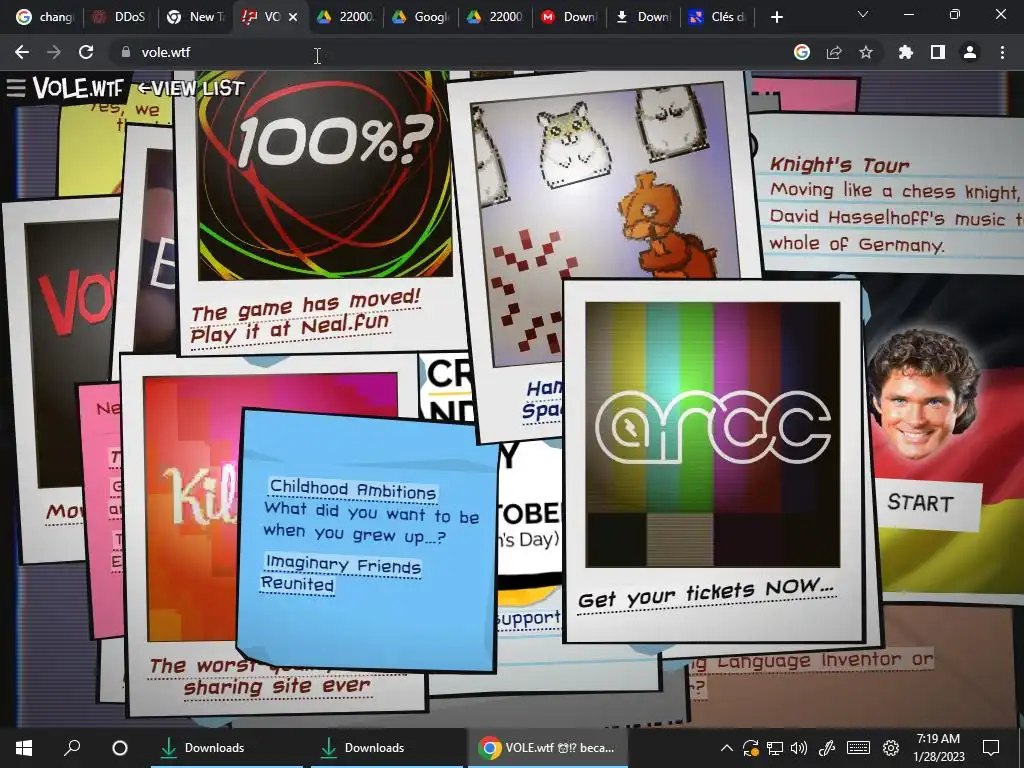Switch to the Google Drive tab
Screen dimensions: 1024x768
pyautogui.click(x=421, y=17)
